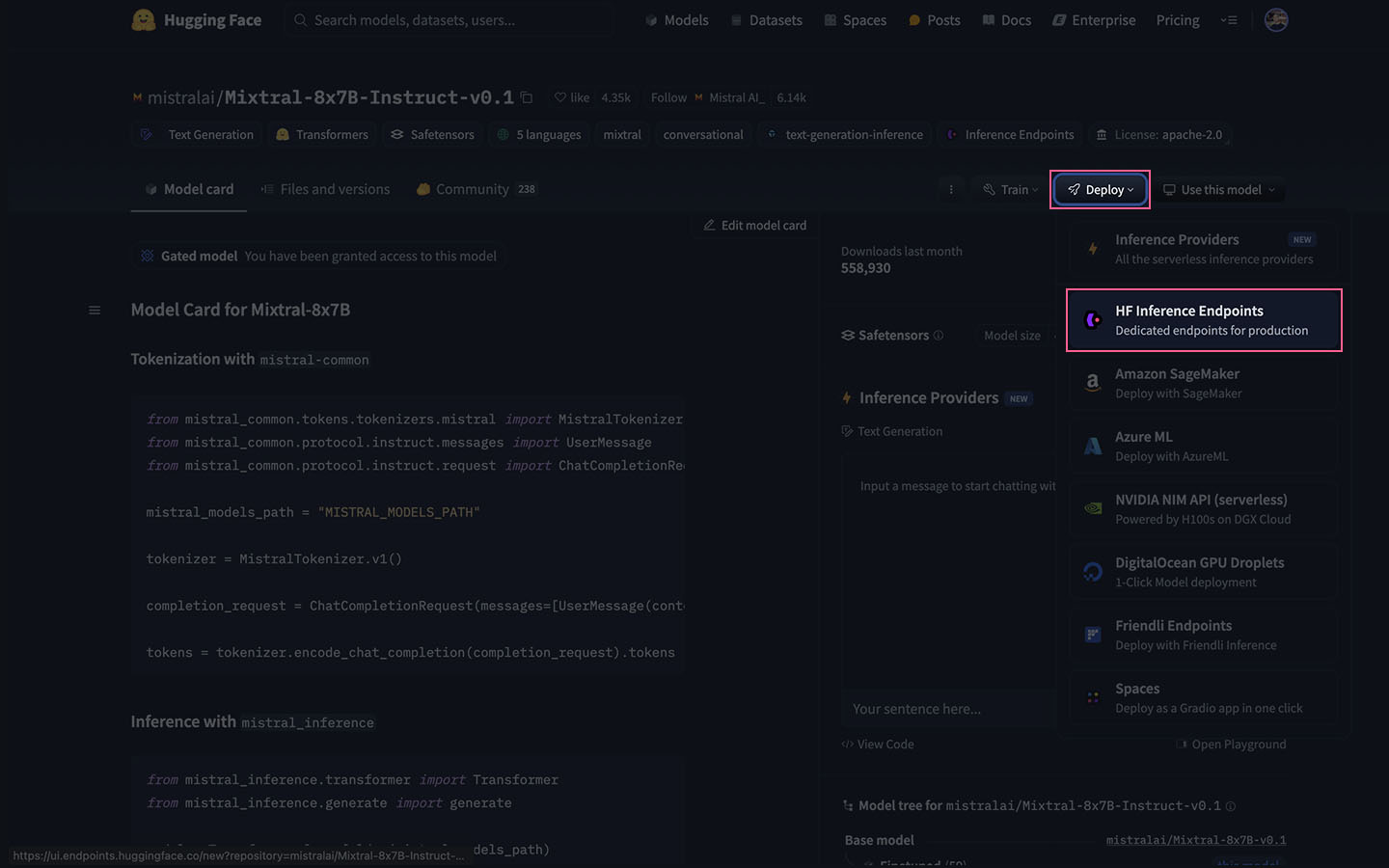Copy model name with the clipboard icon
Viewport: 1389px width, 868px height.
(x=527, y=97)
